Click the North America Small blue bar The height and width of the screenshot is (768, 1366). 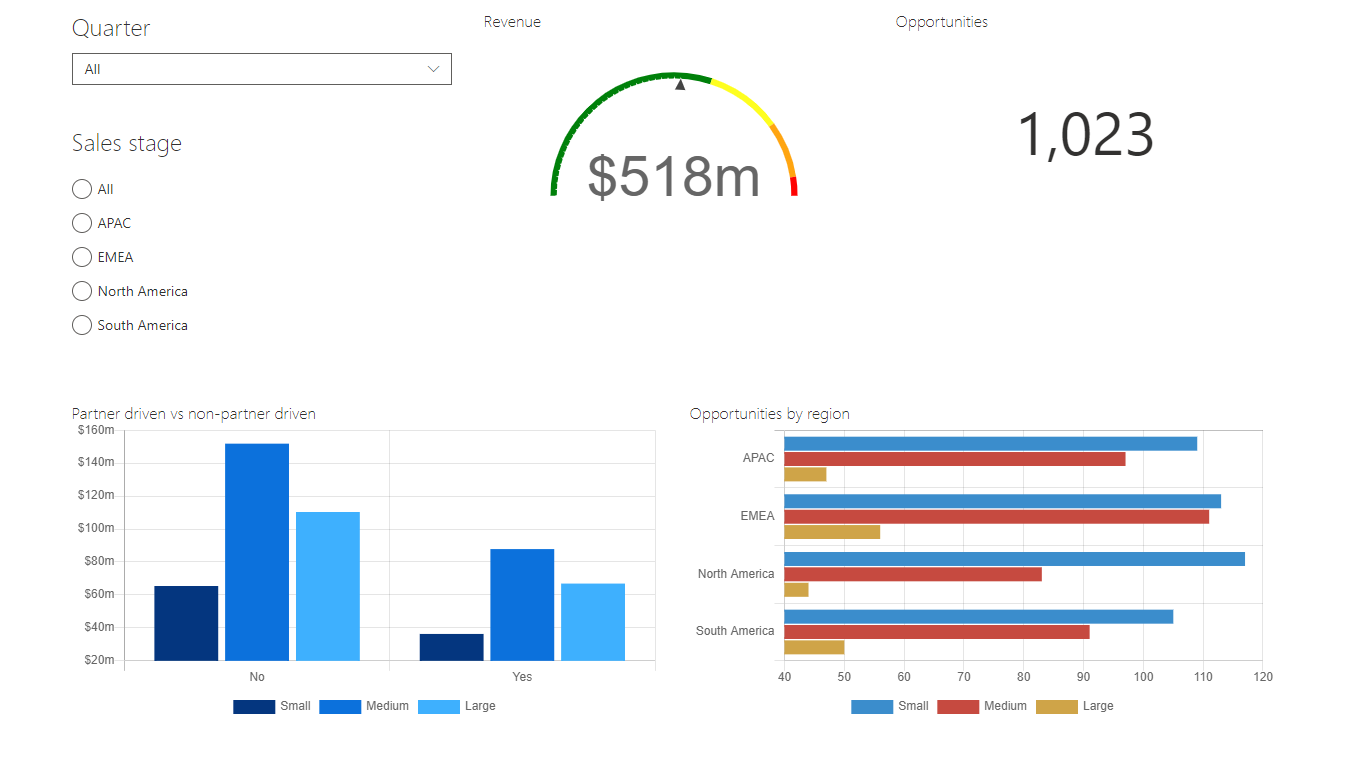[x=1015, y=559]
